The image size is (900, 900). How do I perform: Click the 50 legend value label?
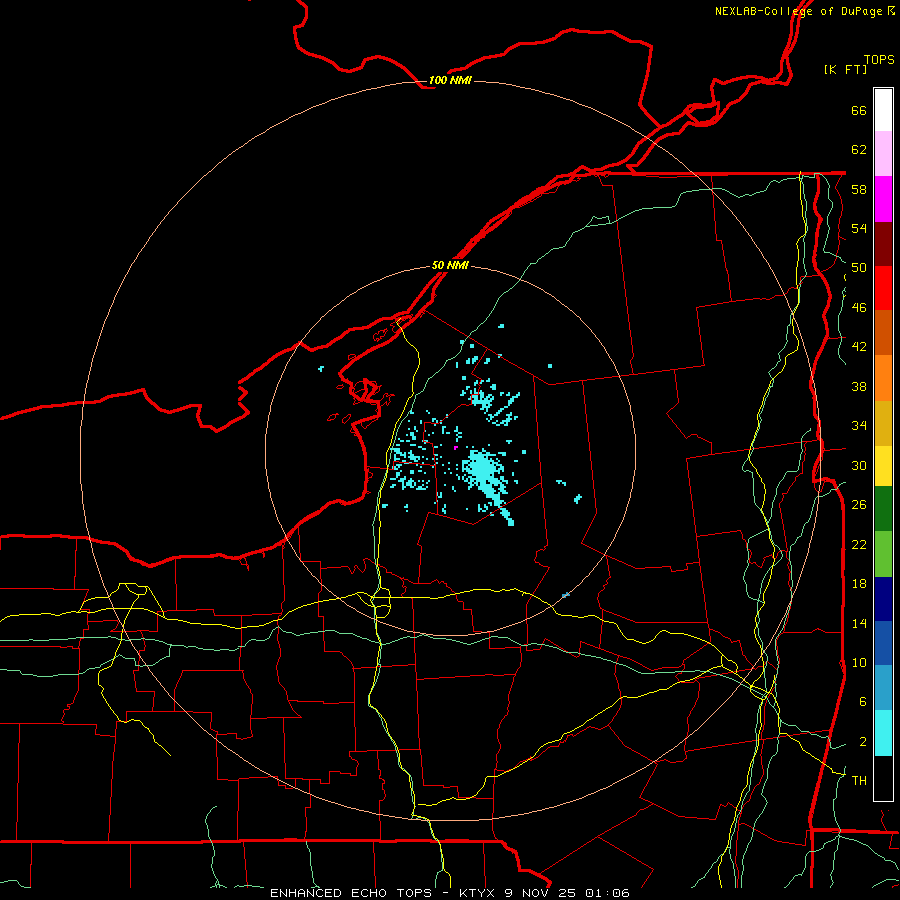point(859,268)
